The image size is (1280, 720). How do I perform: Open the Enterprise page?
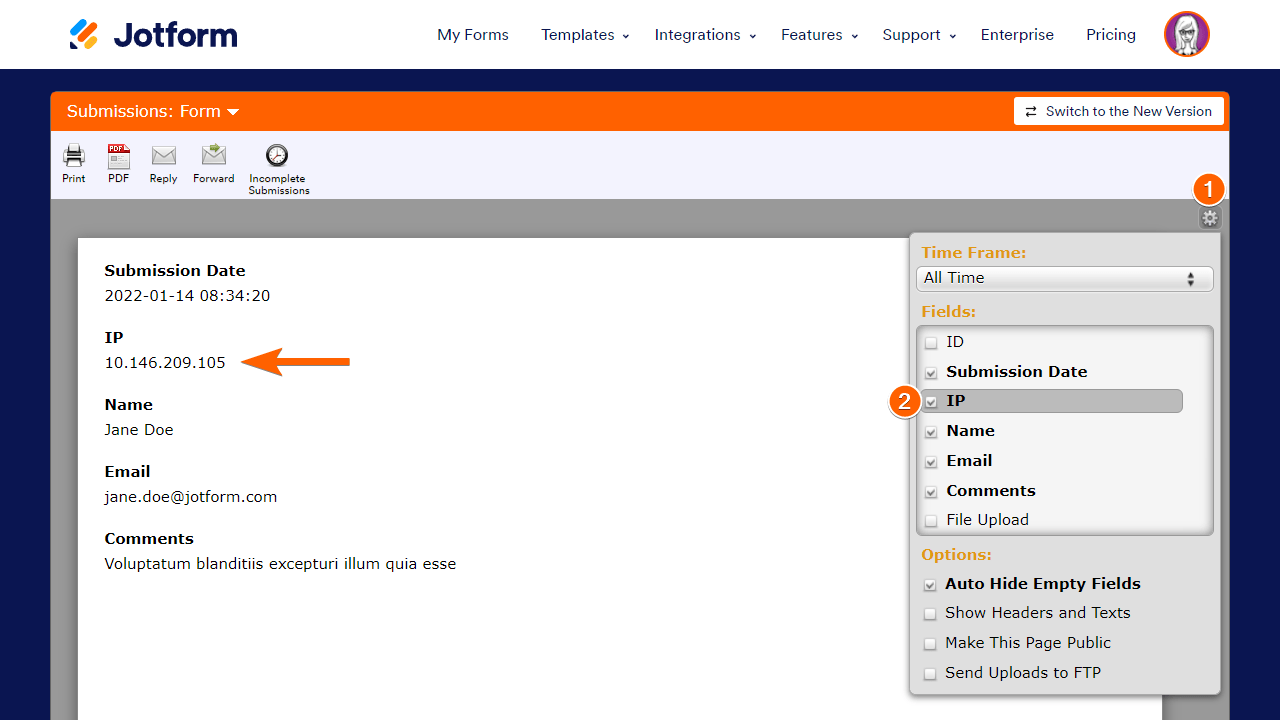[x=1017, y=35]
